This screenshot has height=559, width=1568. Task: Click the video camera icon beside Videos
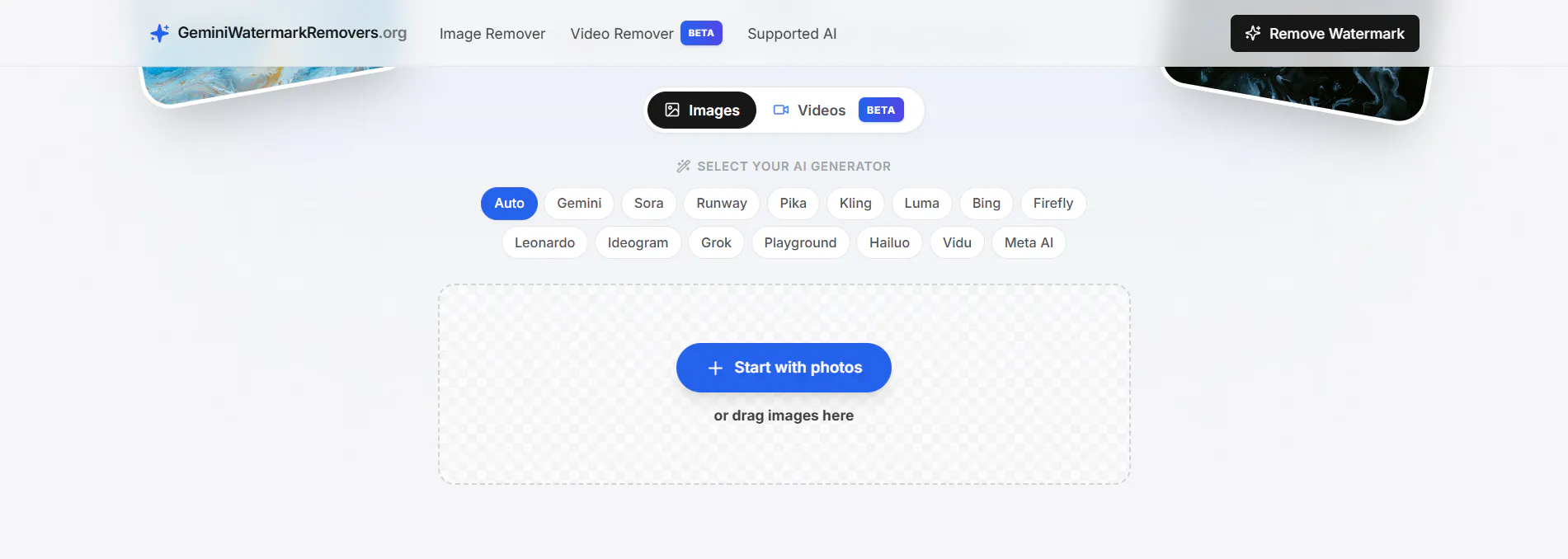[x=781, y=110]
